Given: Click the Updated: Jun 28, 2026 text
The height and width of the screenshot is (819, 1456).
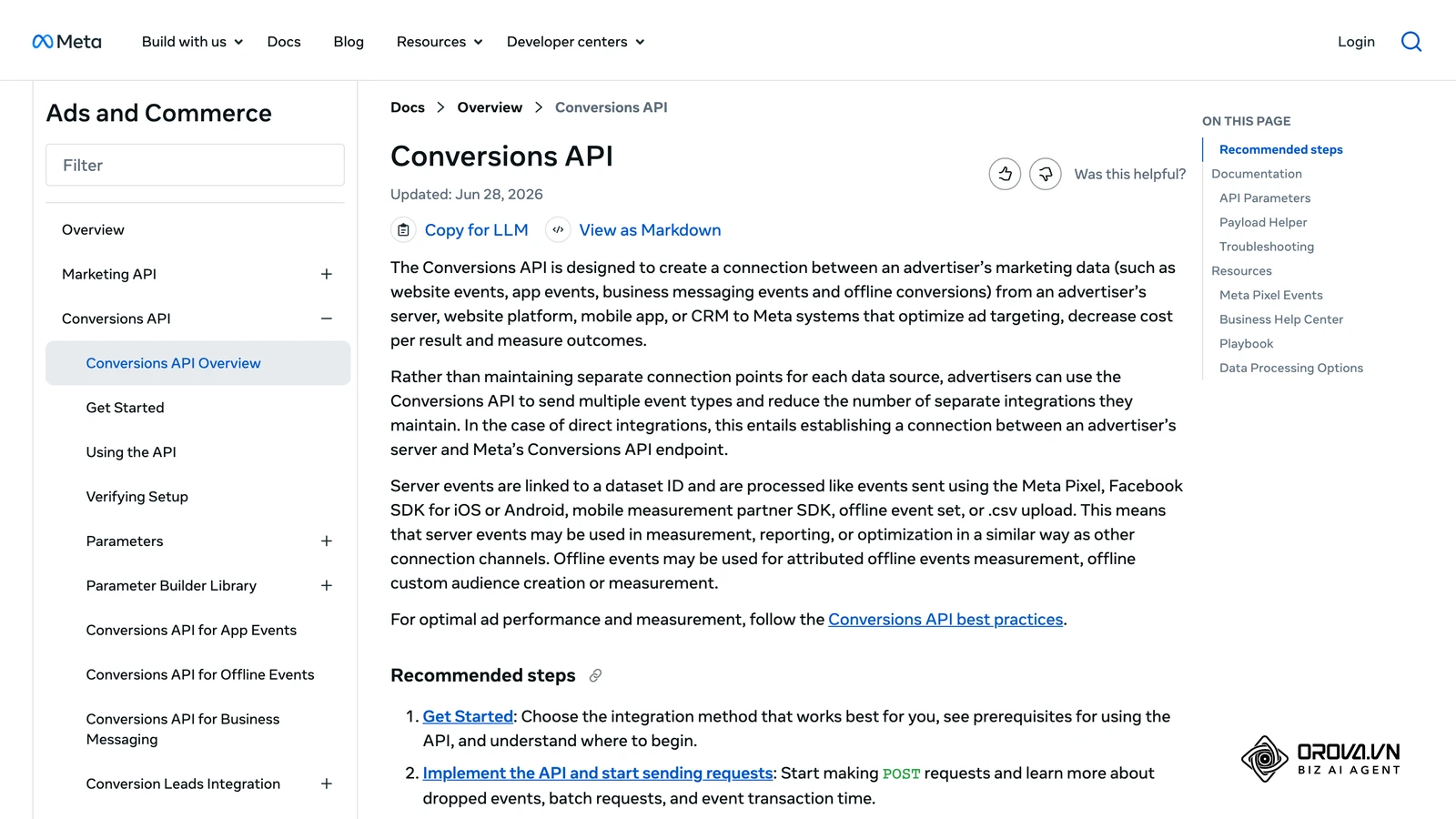Looking at the screenshot, I should click(x=467, y=195).
